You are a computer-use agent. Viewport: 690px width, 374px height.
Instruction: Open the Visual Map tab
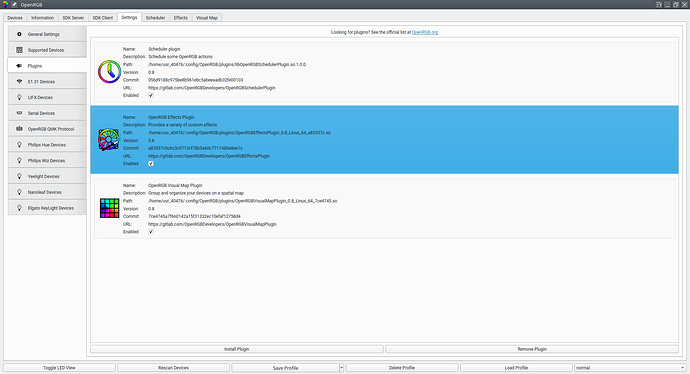coord(207,18)
